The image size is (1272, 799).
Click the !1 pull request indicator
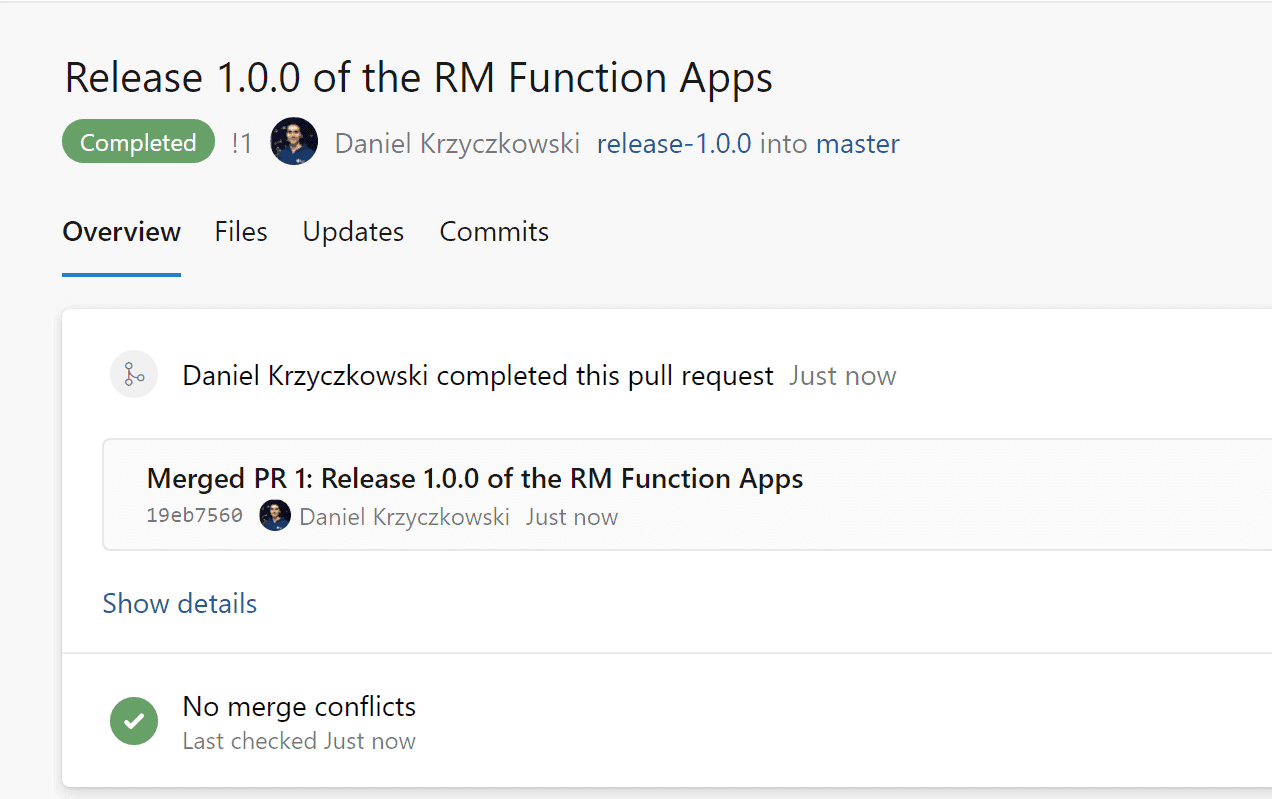tap(241, 142)
